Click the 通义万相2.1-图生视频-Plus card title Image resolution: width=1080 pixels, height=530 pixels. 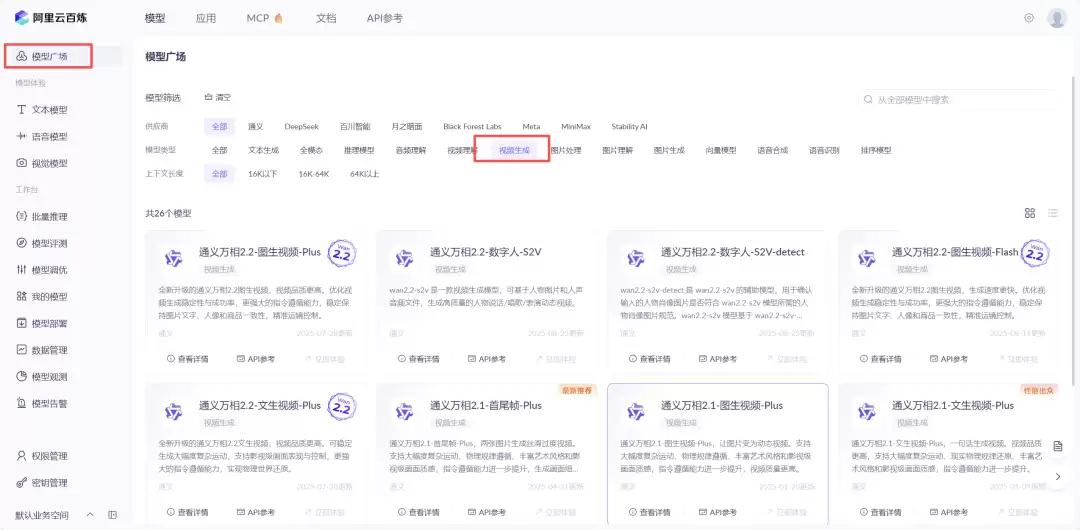pyautogui.click(x=722, y=405)
